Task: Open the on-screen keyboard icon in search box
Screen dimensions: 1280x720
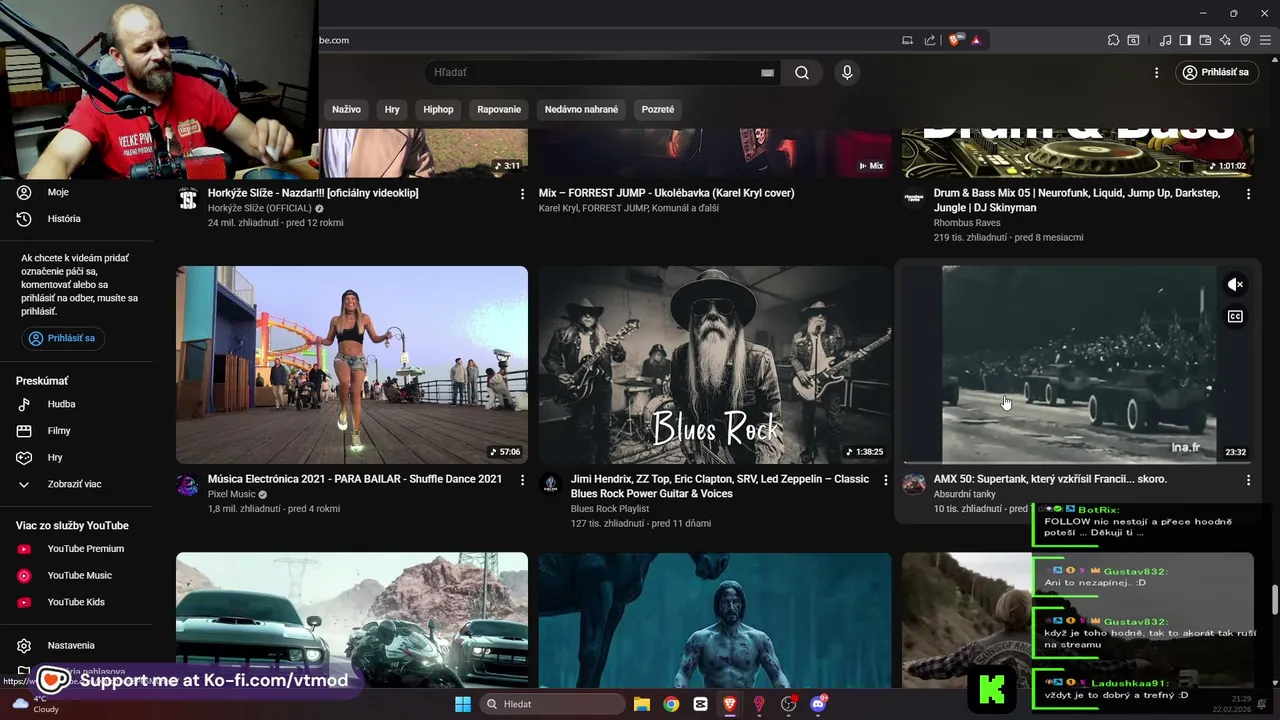Action: (767, 72)
